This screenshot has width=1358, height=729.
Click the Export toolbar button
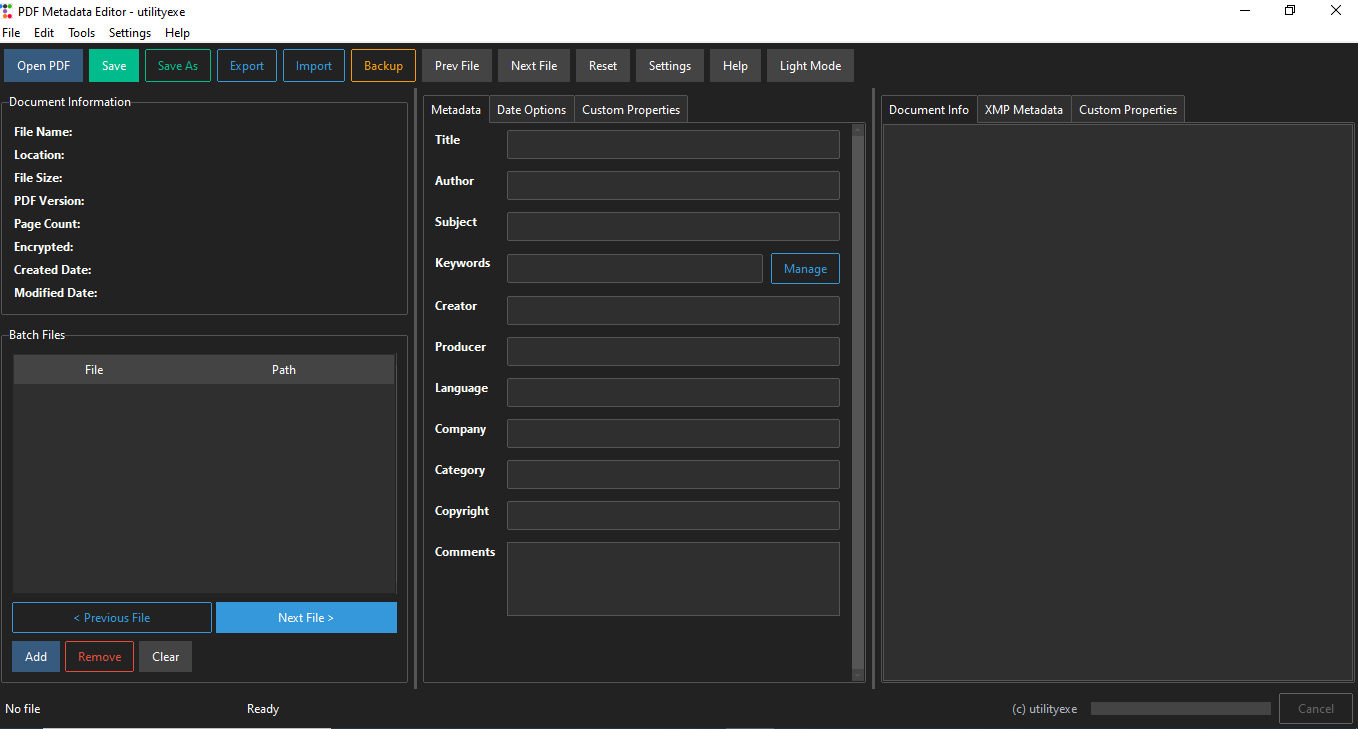click(247, 66)
